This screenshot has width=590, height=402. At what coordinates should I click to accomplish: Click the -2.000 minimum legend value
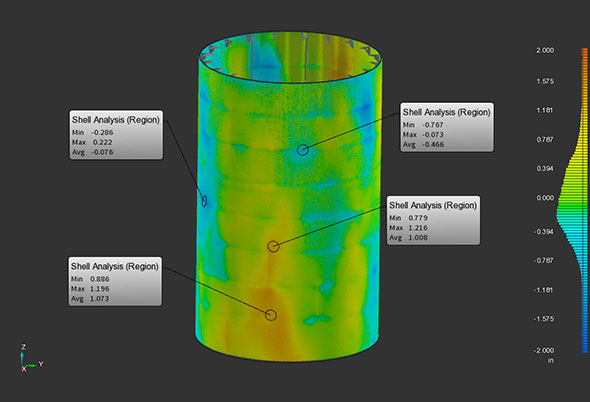click(544, 350)
